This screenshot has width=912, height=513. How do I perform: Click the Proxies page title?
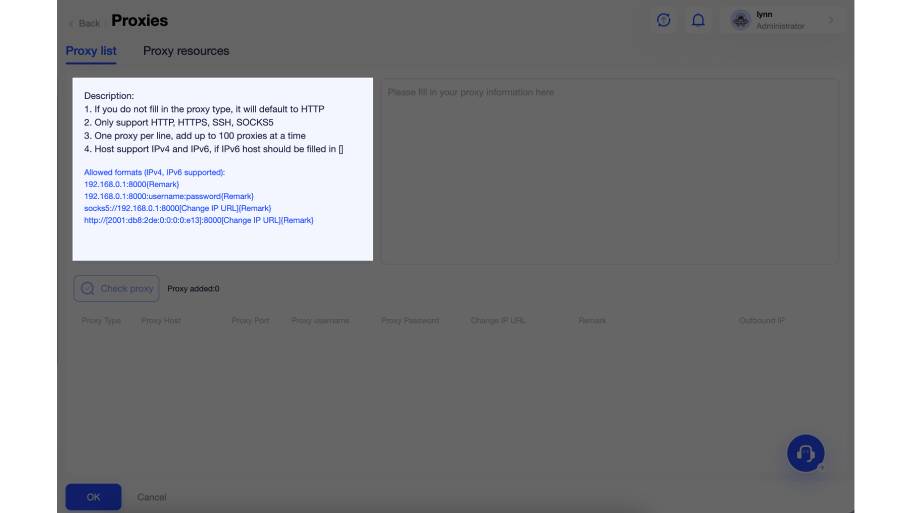click(140, 21)
